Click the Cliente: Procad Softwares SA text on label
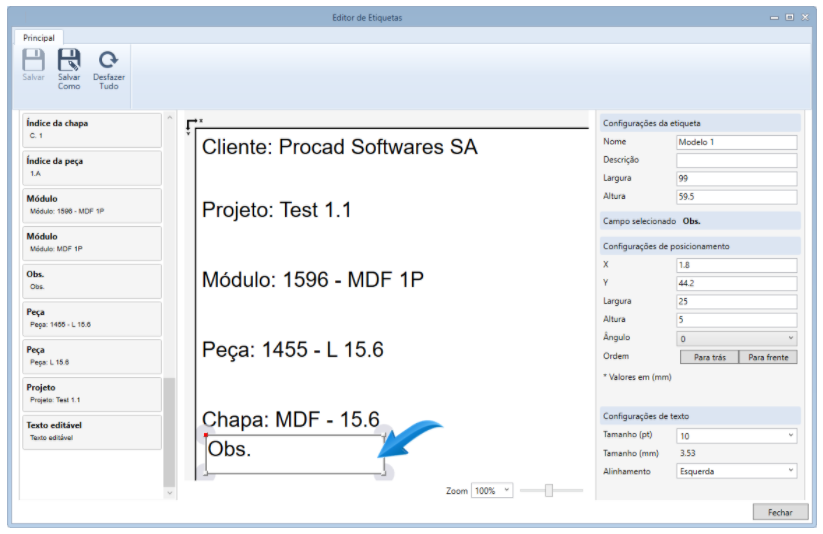Screen dimensions: 823x534 pos(340,147)
